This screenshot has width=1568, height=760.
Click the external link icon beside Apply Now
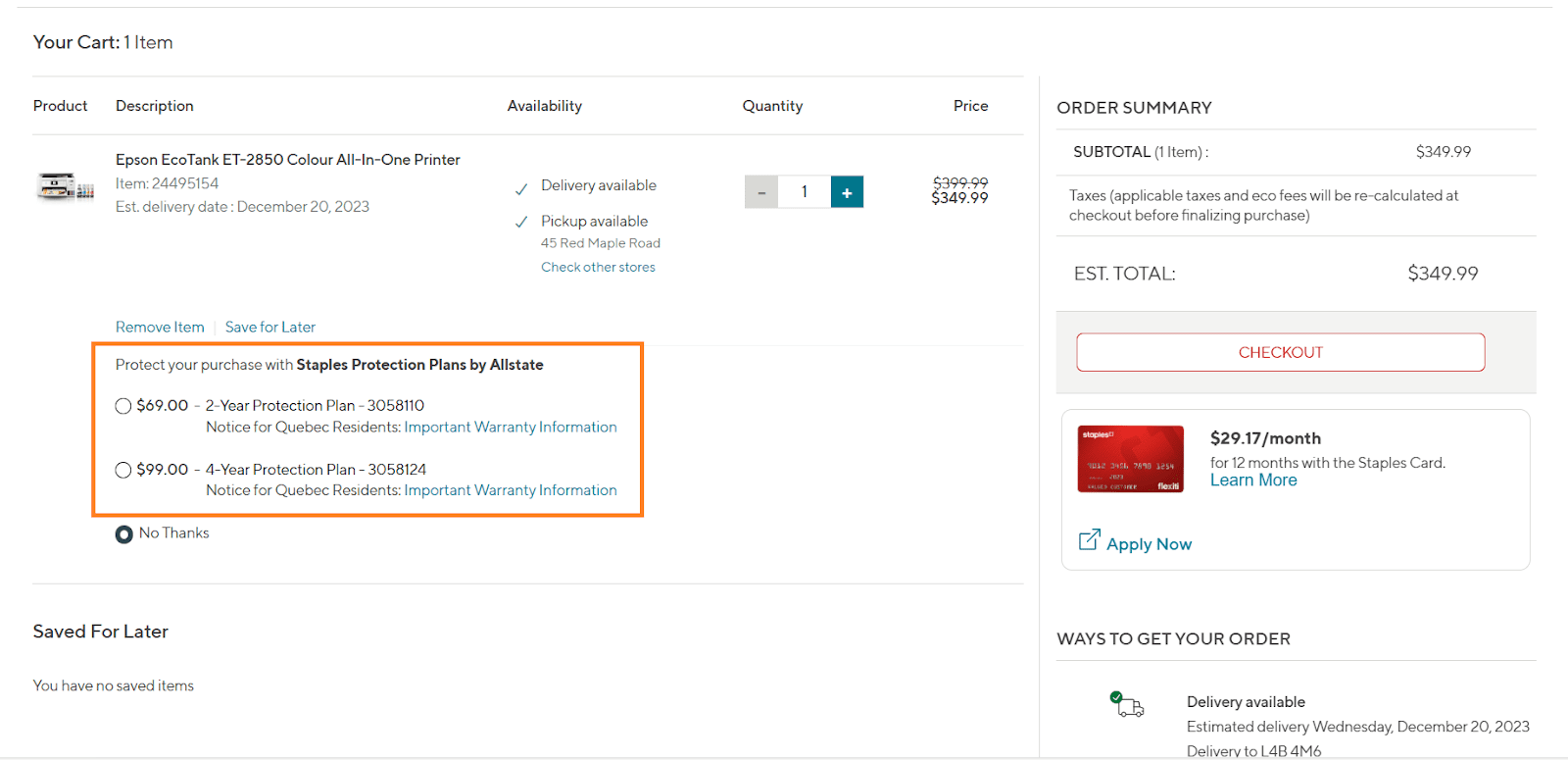(x=1089, y=540)
